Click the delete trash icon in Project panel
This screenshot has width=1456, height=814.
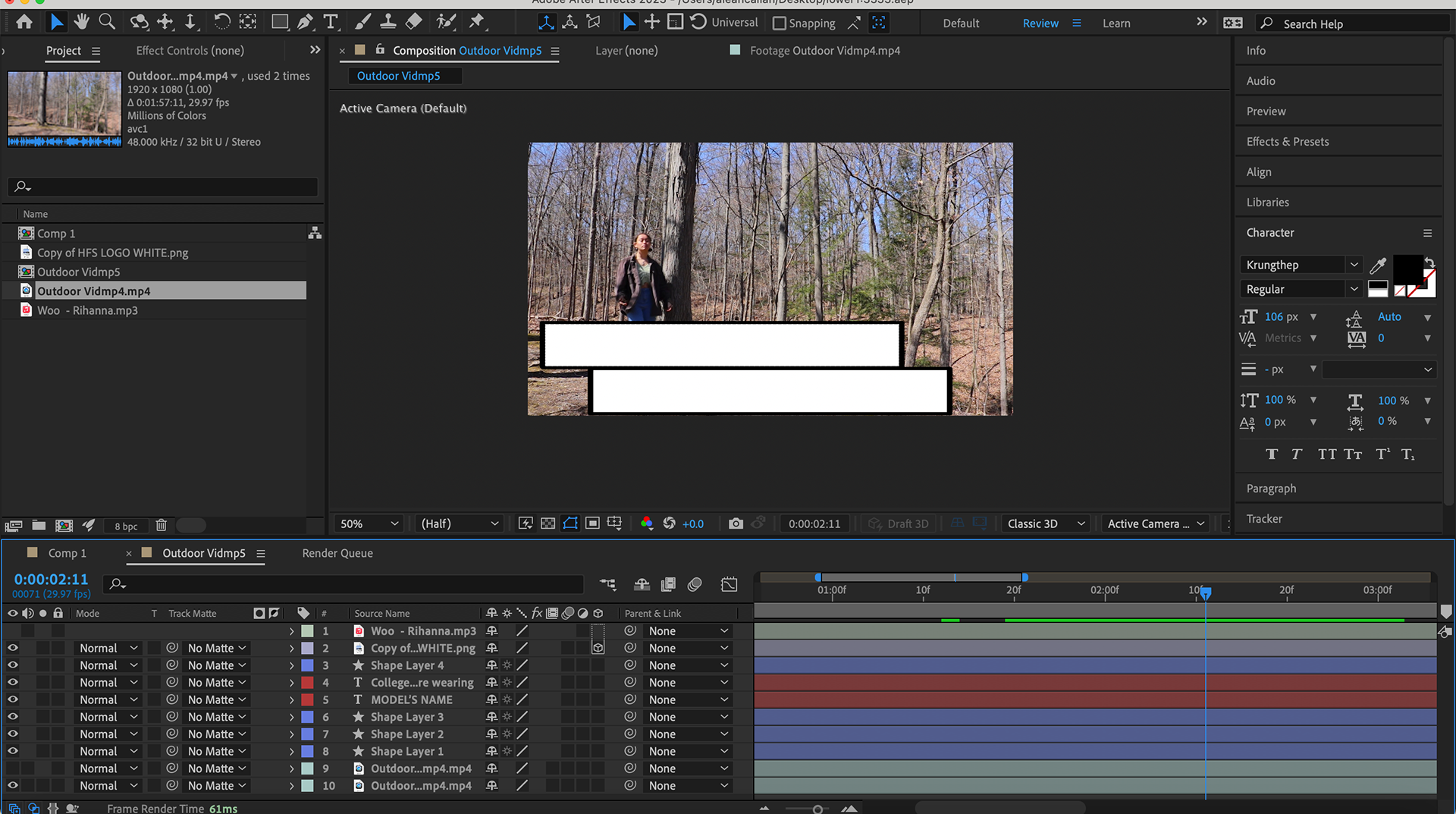click(x=161, y=525)
